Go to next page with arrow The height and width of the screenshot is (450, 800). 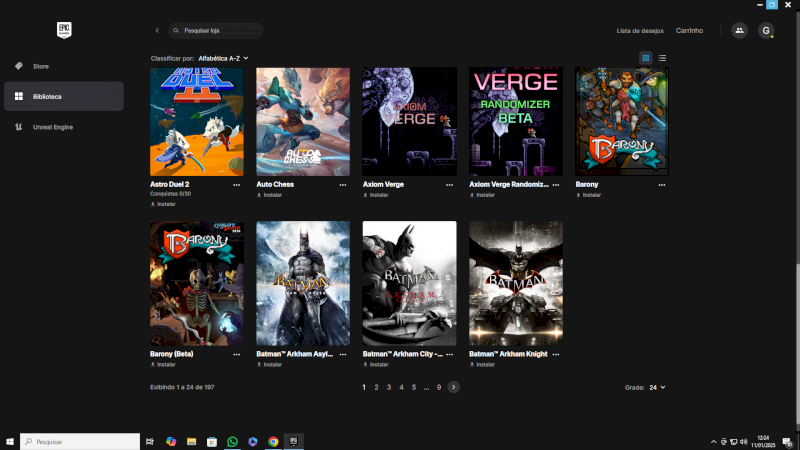click(x=453, y=387)
